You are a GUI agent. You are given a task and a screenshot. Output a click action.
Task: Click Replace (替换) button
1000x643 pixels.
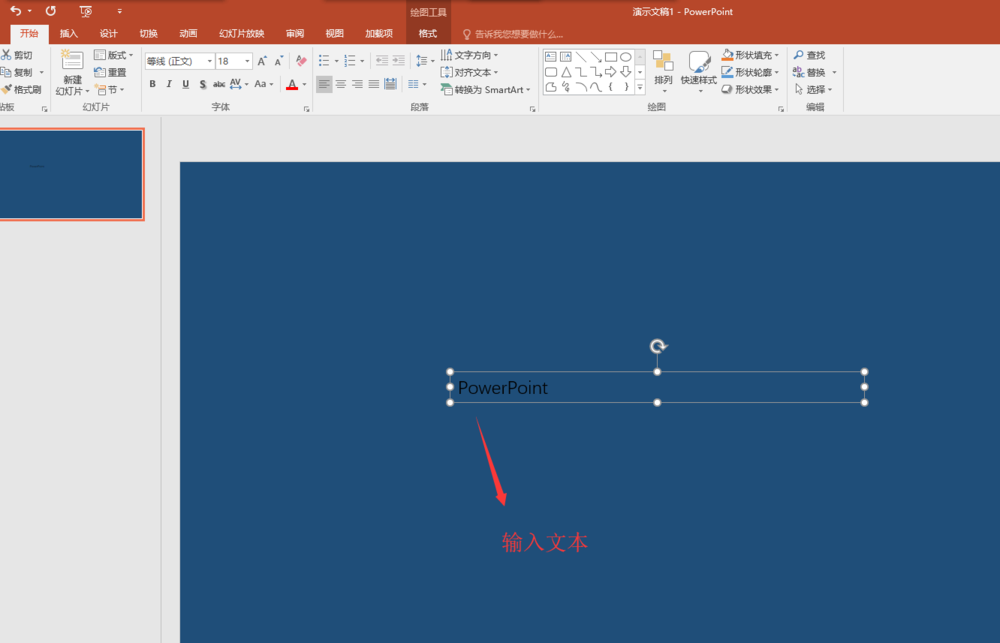[809, 72]
